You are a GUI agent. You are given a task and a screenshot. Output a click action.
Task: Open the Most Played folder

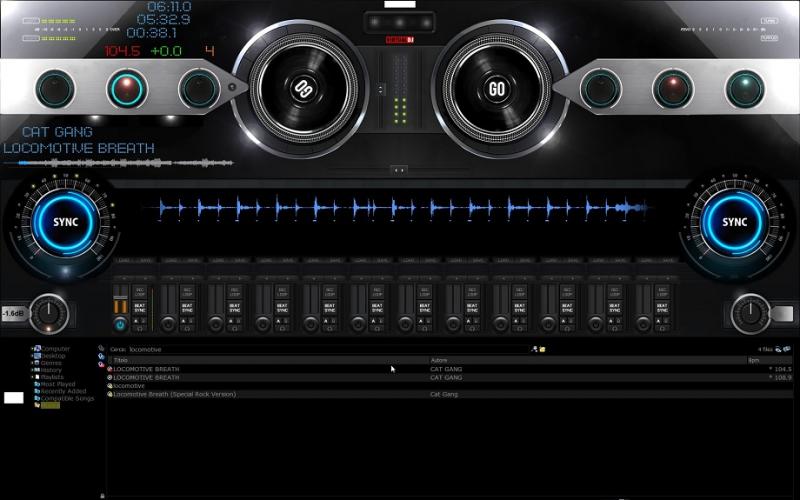tap(57, 384)
